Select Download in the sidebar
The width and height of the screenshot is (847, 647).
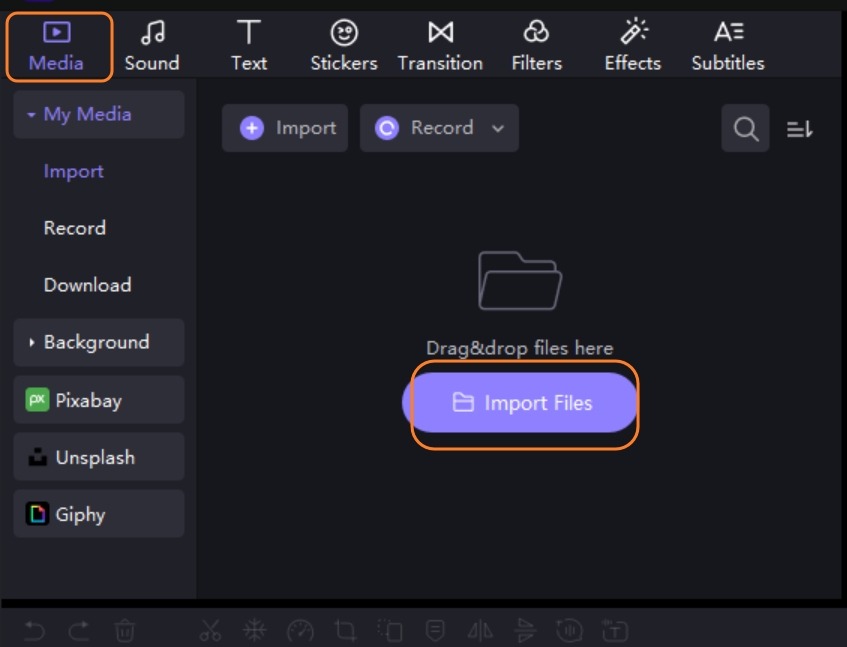87,285
